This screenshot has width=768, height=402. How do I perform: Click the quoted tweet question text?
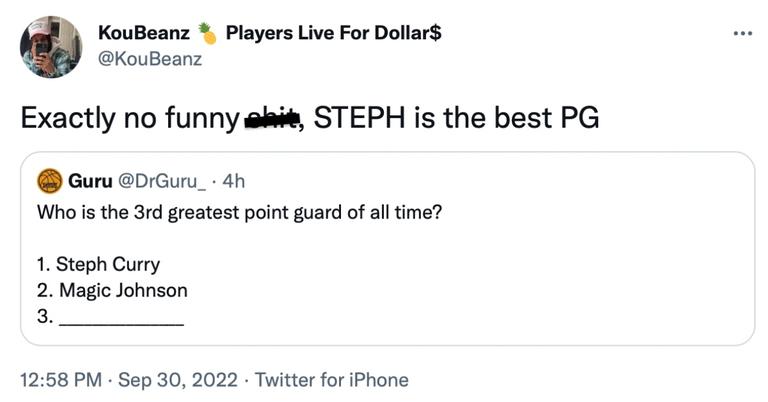[x=238, y=213]
